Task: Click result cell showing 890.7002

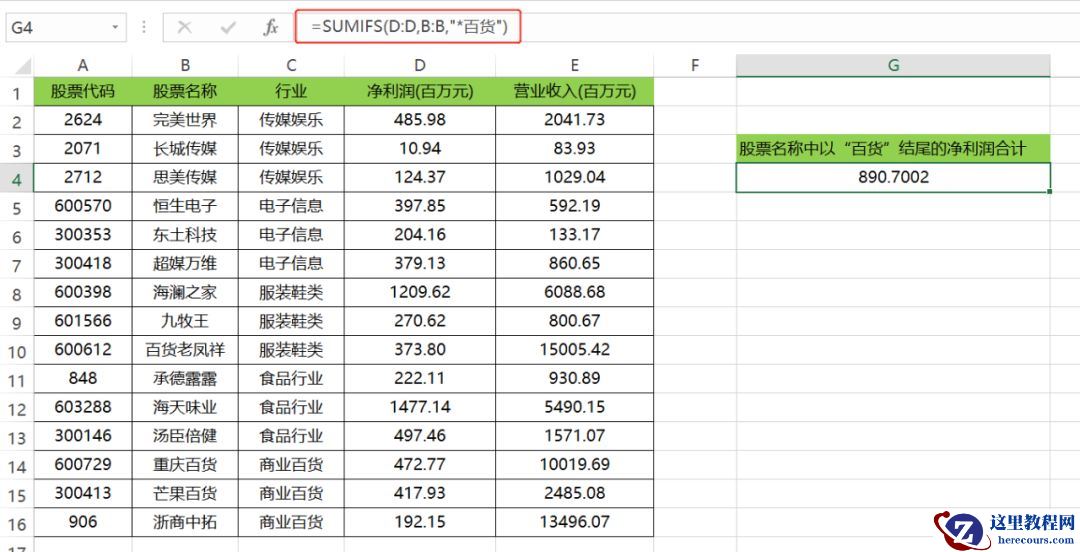Action: coord(893,178)
